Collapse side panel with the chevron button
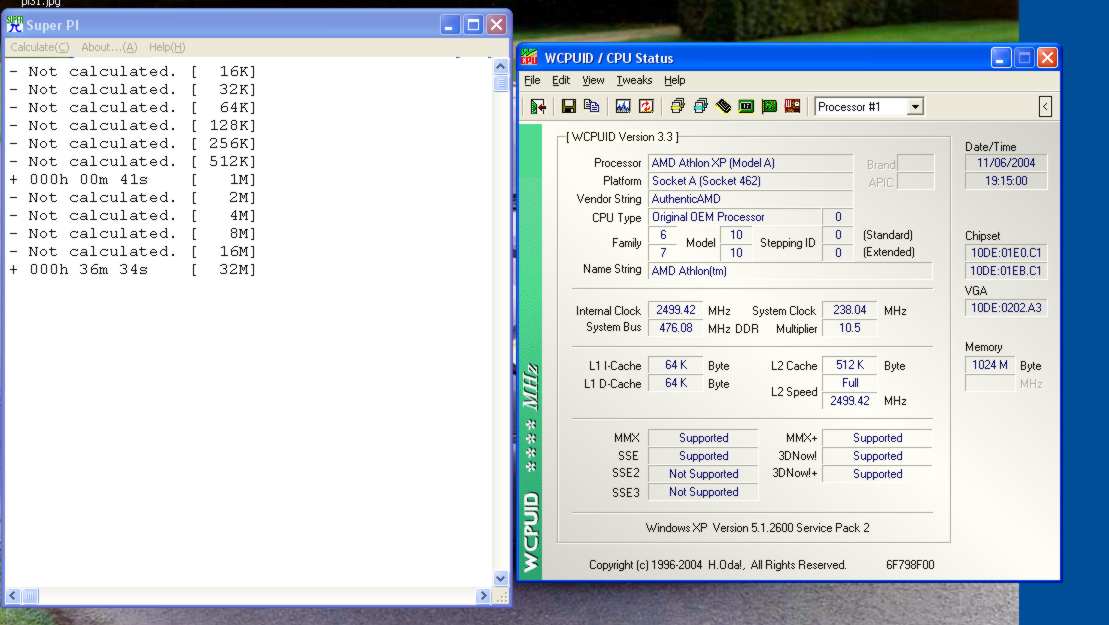The image size is (1109, 625). (x=1045, y=107)
